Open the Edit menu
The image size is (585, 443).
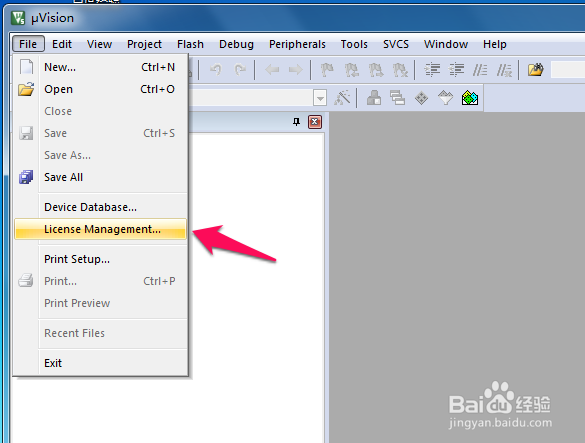[62, 44]
